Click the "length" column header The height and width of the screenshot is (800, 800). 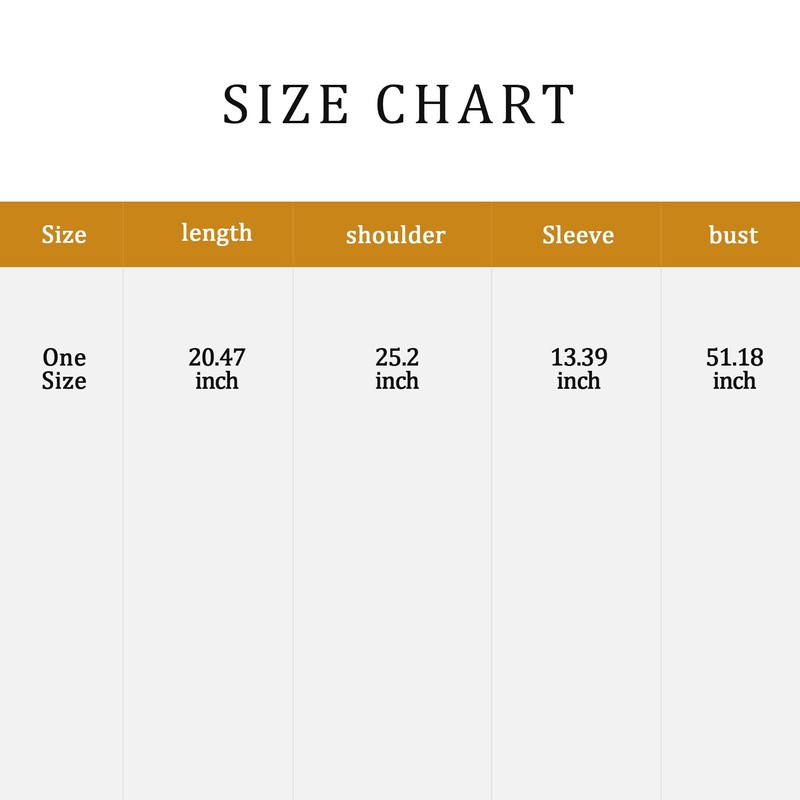pos(217,234)
